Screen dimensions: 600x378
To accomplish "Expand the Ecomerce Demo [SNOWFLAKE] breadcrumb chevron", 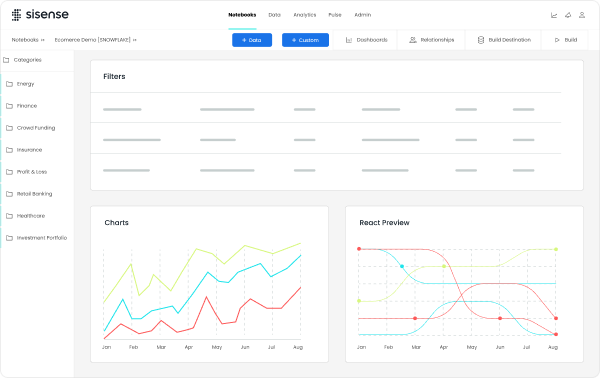I will pyautogui.click(x=135, y=40).
